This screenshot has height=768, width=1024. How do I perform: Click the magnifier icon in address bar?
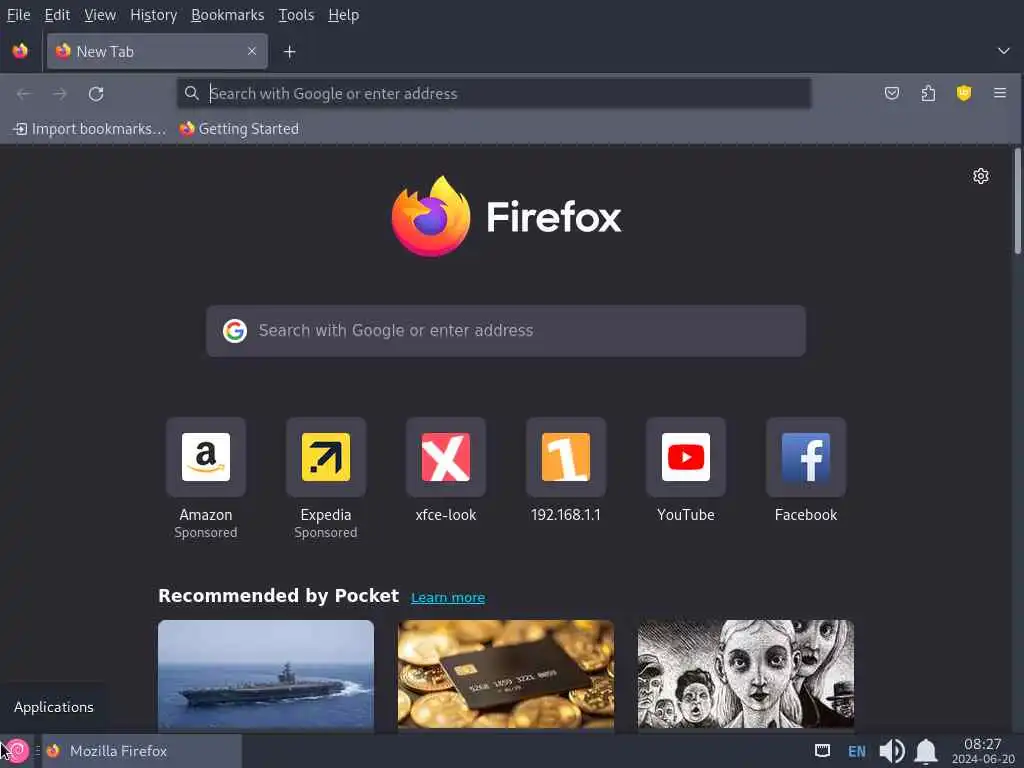pyautogui.click(x=191, y=93)
